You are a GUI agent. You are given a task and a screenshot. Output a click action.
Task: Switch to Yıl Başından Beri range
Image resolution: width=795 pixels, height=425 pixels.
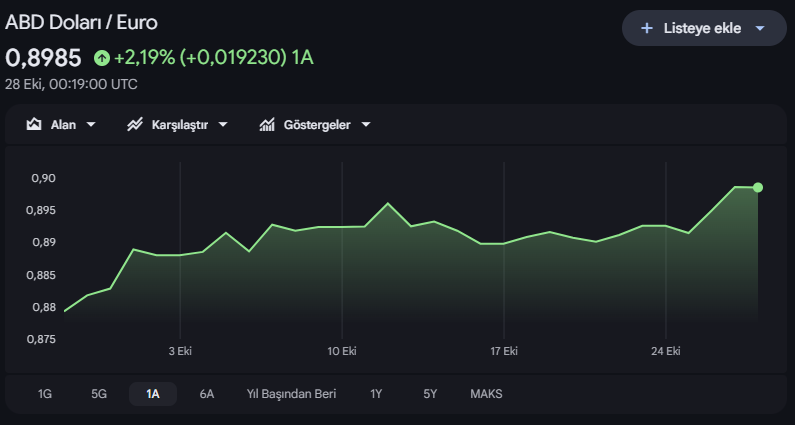click(292, 394)
